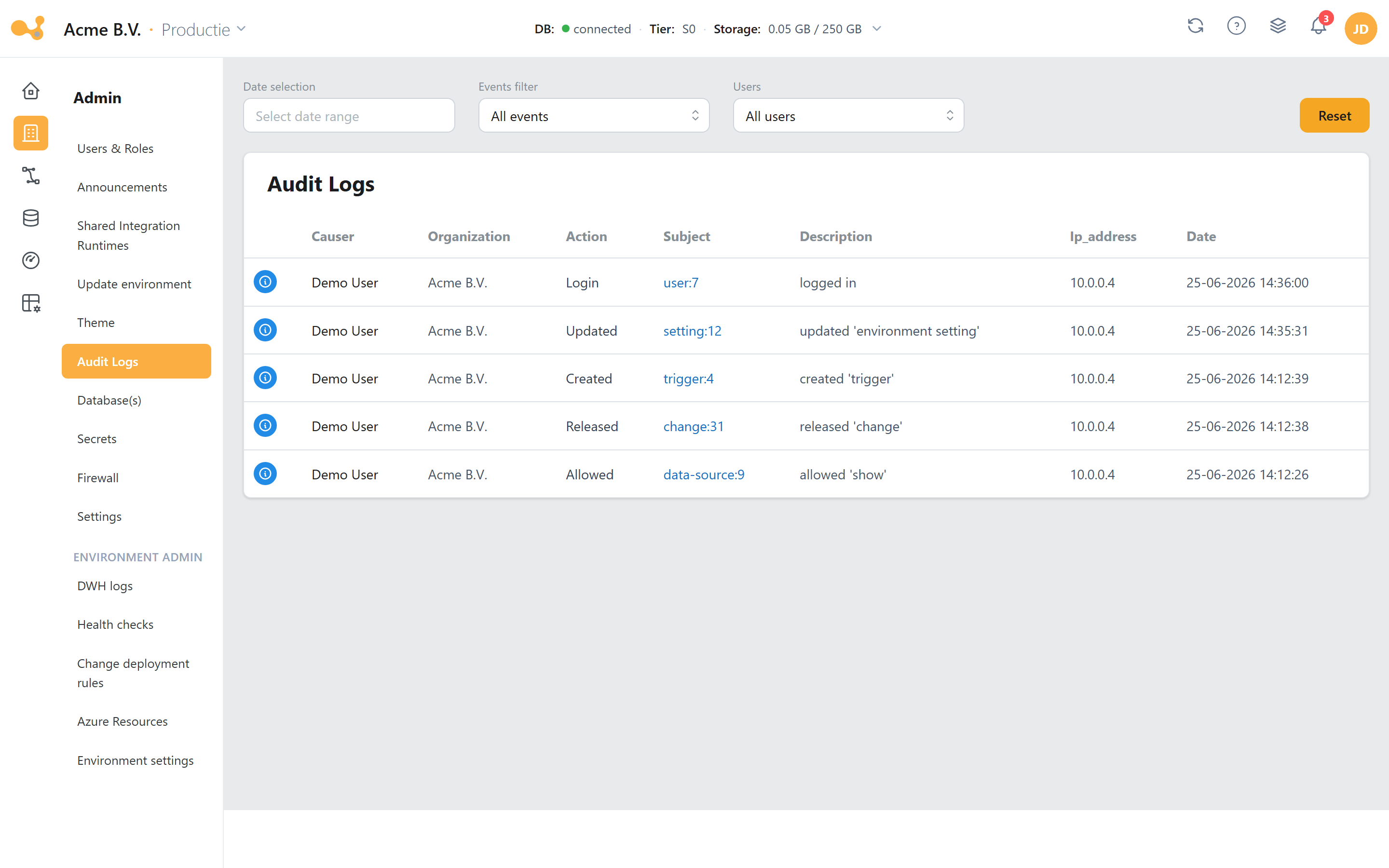This screenshot has width=1389, height=868.
Task: Click the orange application logo
Action: (x=27, y=28)
